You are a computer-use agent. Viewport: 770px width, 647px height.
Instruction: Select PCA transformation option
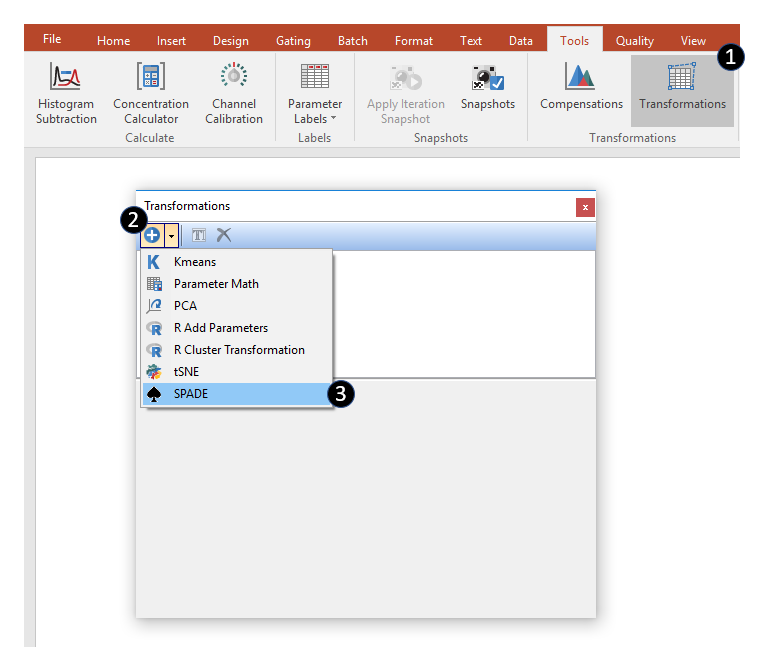tap(186, 306)
